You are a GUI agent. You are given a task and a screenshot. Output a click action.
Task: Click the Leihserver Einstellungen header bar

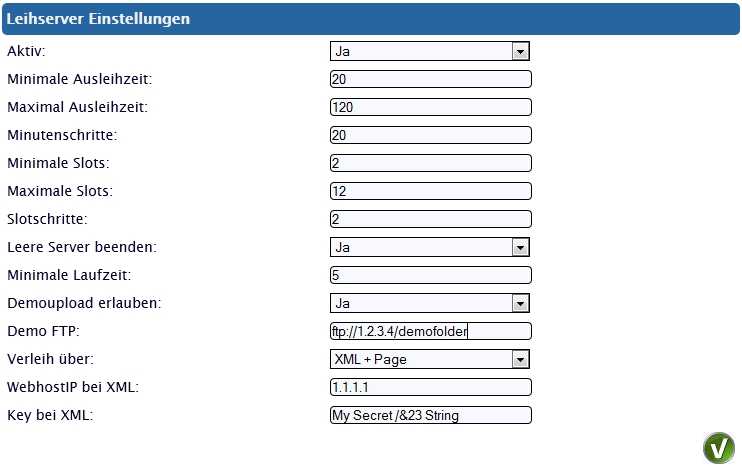[371, 19]
